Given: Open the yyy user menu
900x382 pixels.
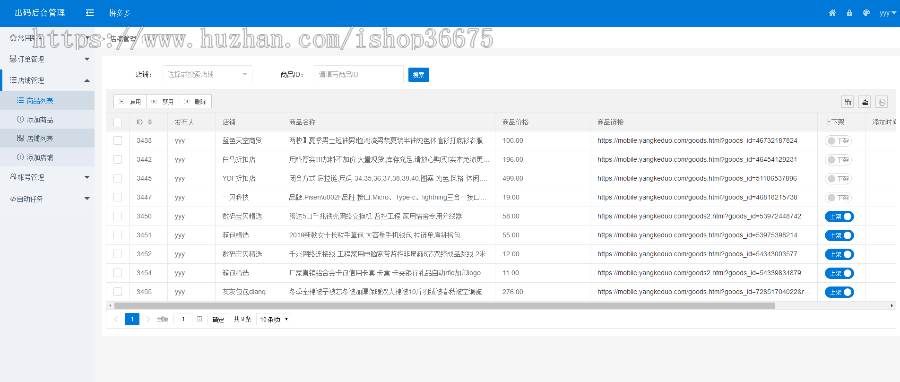Looking at the screenshot, I should 887,13.
